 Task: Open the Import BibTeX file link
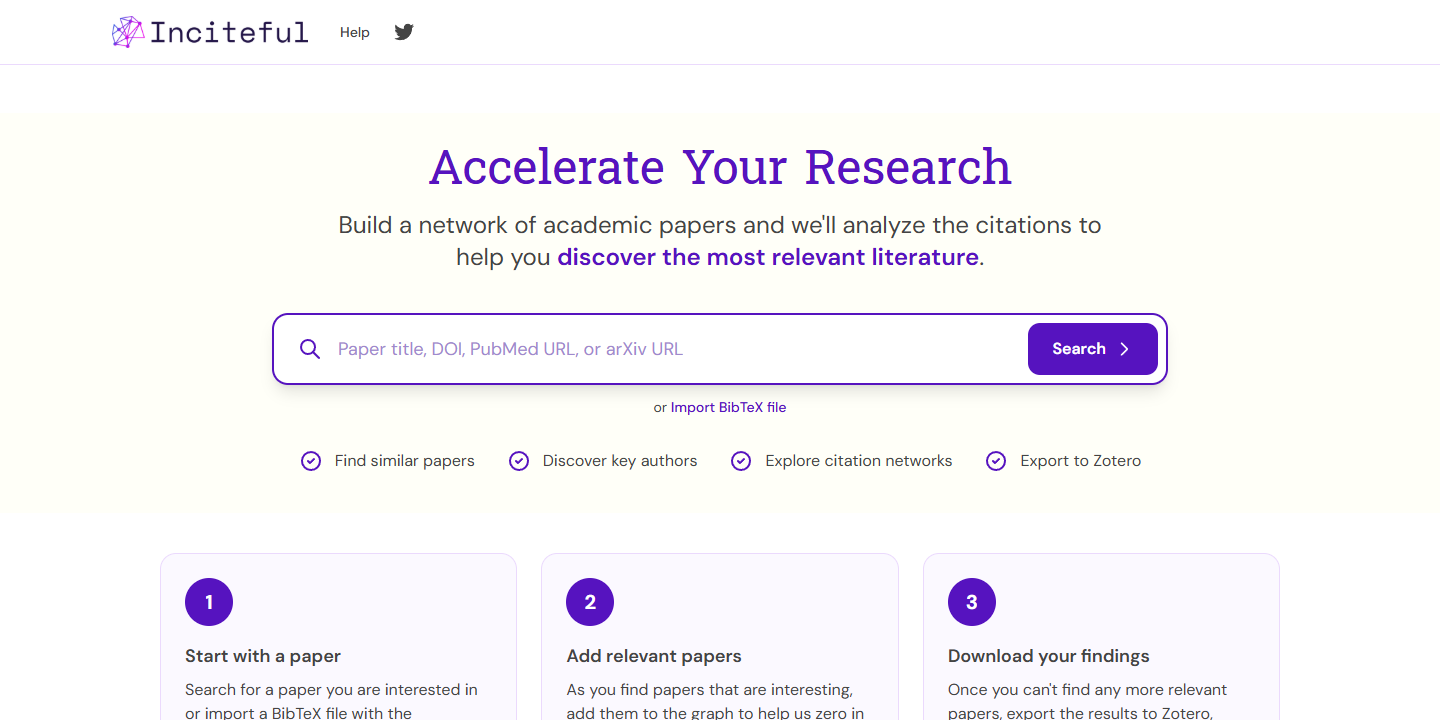pyautogui.click(x=728, y=407)
